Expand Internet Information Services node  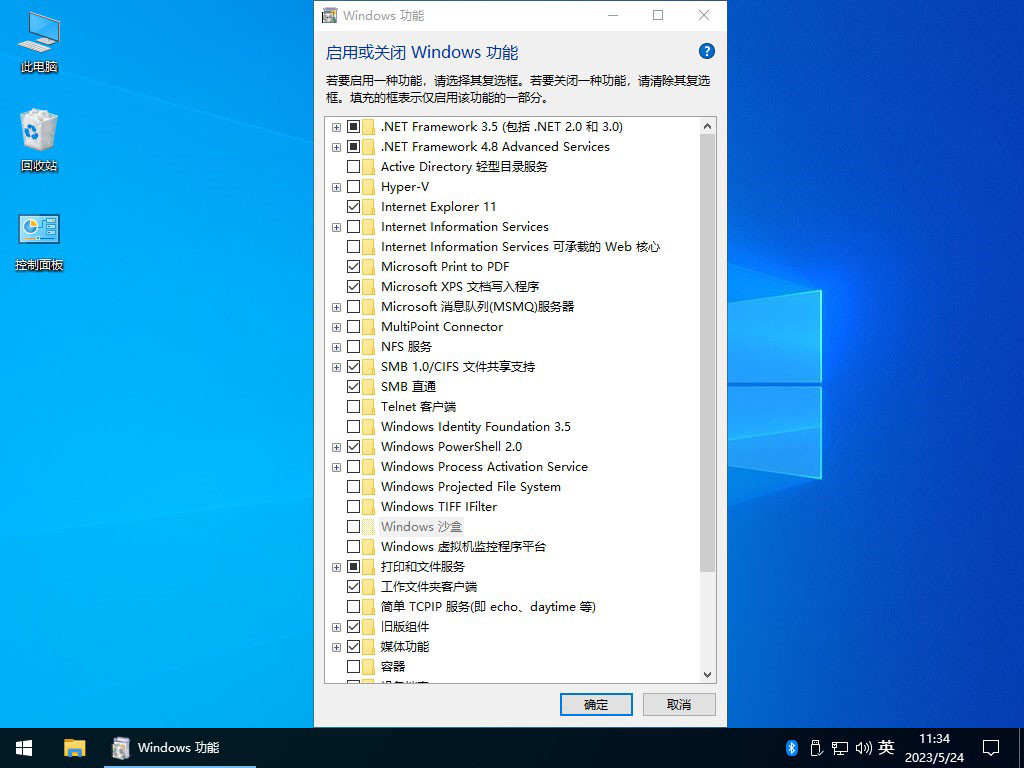point(336,227)
